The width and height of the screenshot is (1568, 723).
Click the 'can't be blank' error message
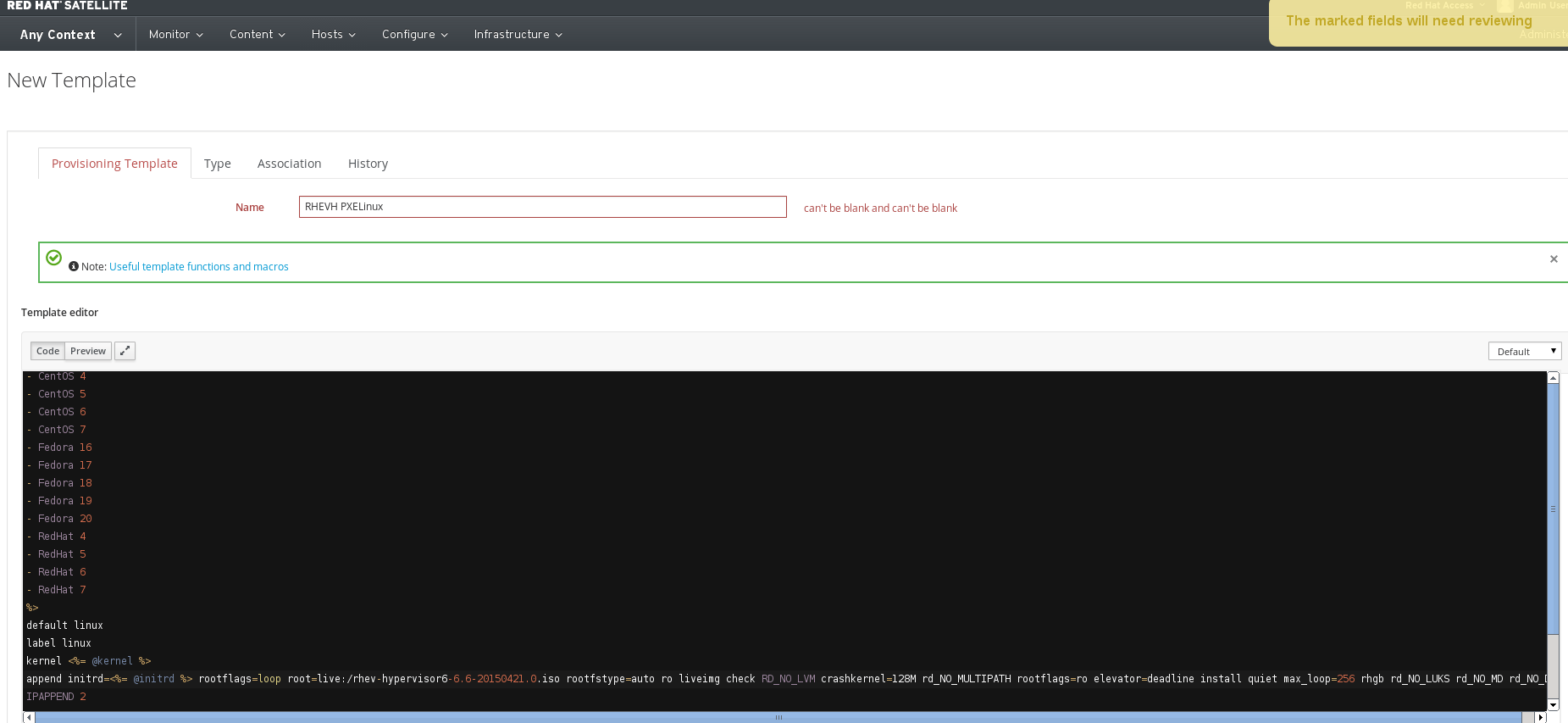(880, 208)
